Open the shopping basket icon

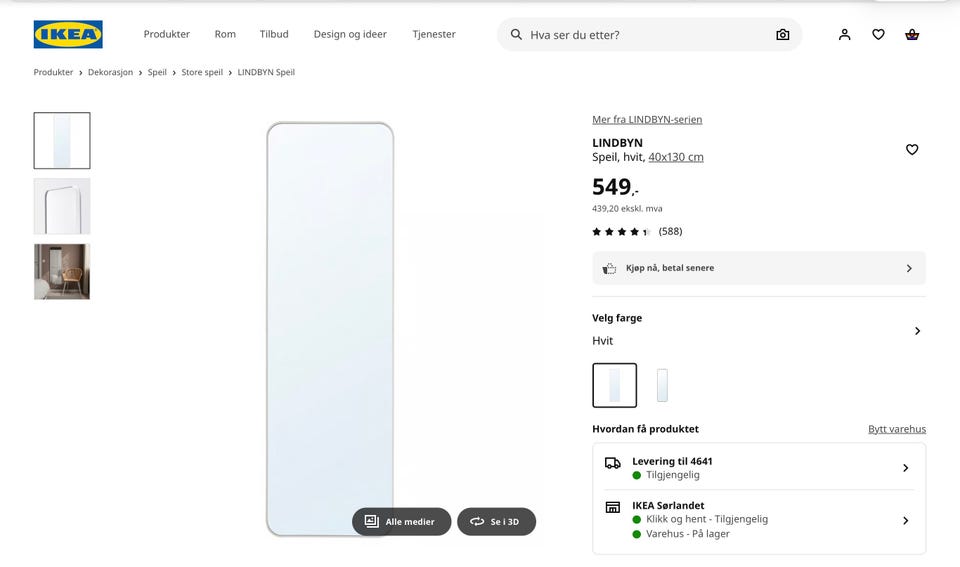[912, 35]
